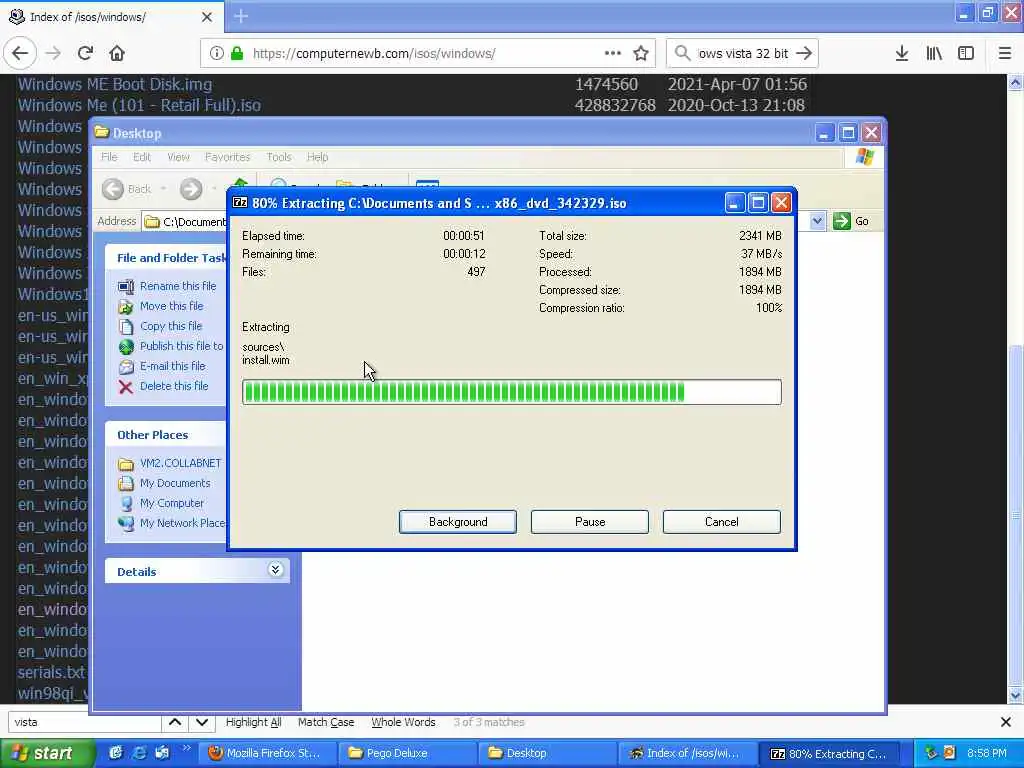The height and width of the screenshot is (768, 1024).
Task: Launch Internet Explorer from quick launch
Action: (x=138, y=753)
